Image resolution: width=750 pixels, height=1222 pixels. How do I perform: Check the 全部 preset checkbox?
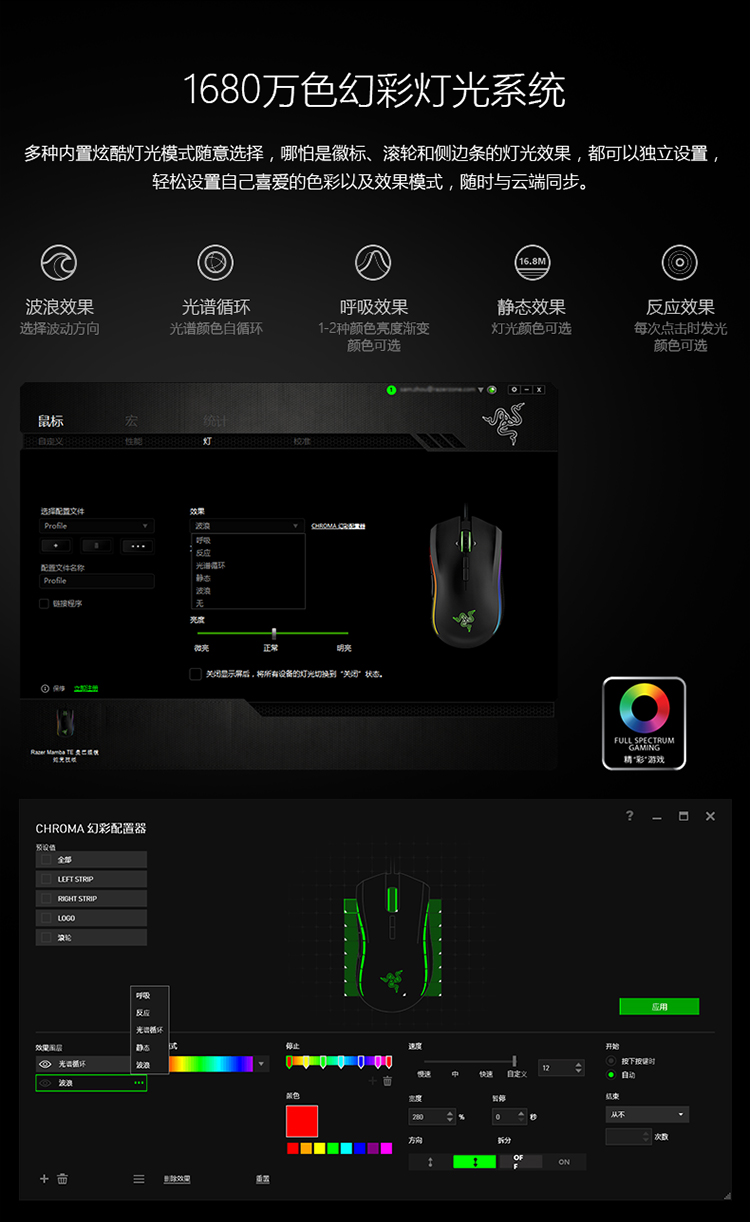pos(46,859)
